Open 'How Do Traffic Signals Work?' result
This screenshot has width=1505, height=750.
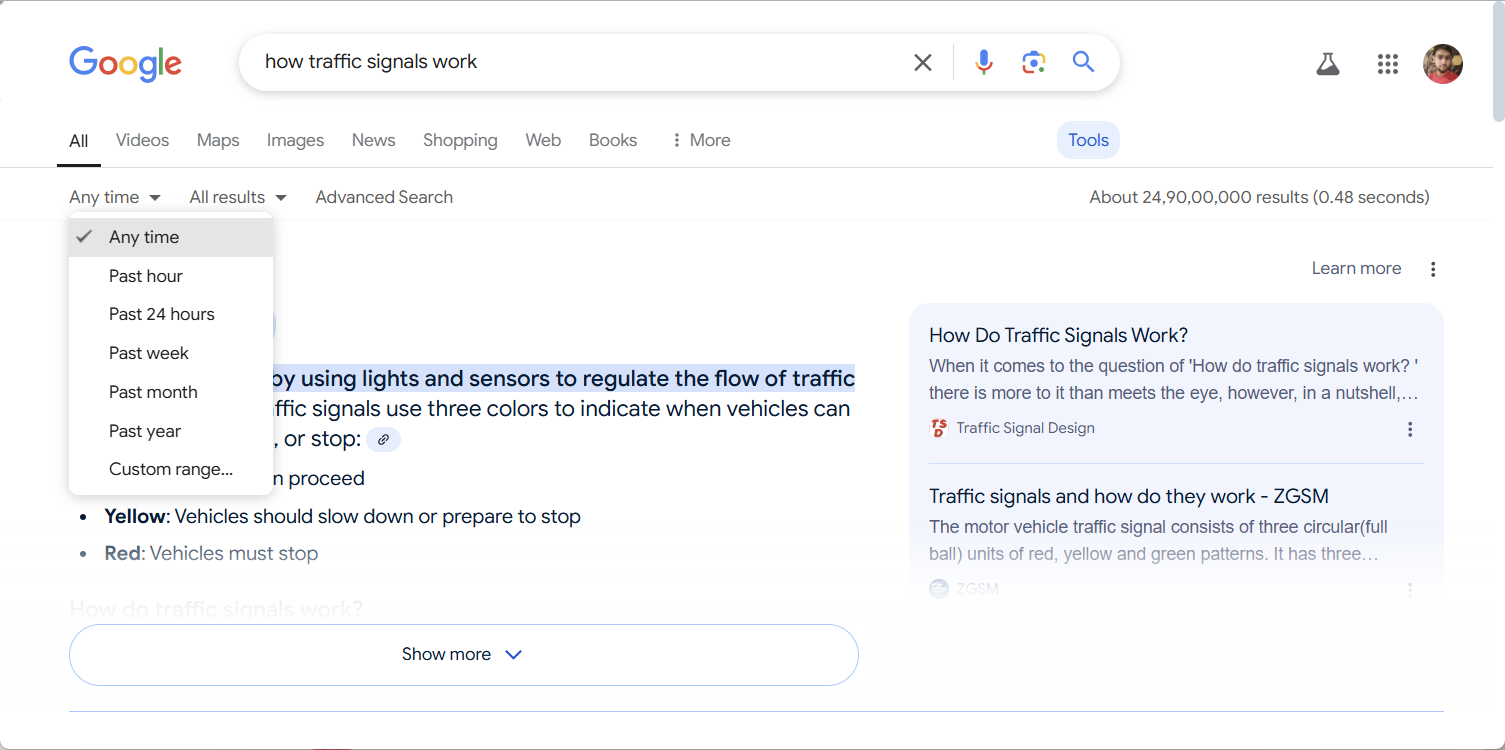pyautogui.click(x=1058, y=335)
